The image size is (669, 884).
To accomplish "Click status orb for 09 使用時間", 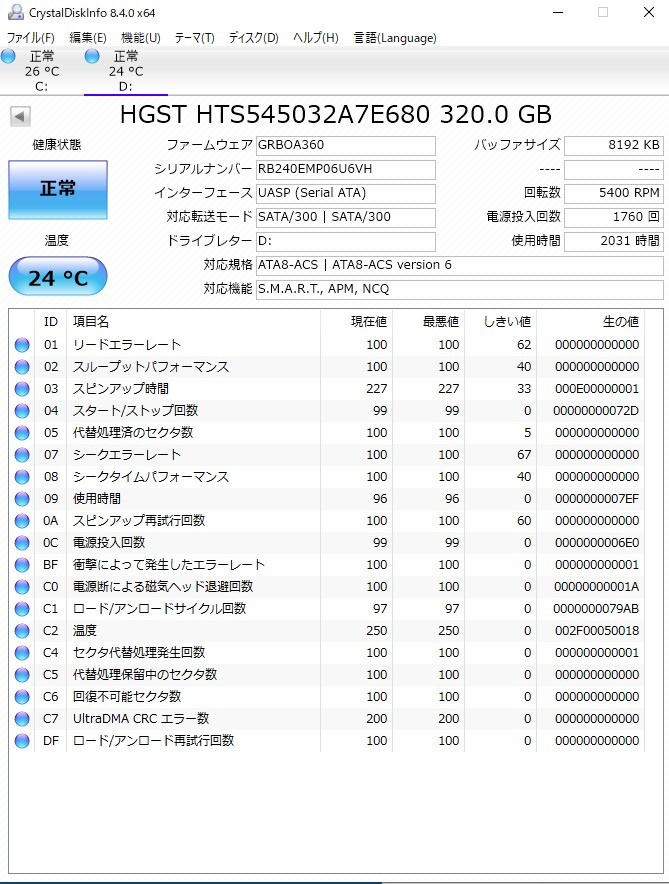I will pos(22,499).
